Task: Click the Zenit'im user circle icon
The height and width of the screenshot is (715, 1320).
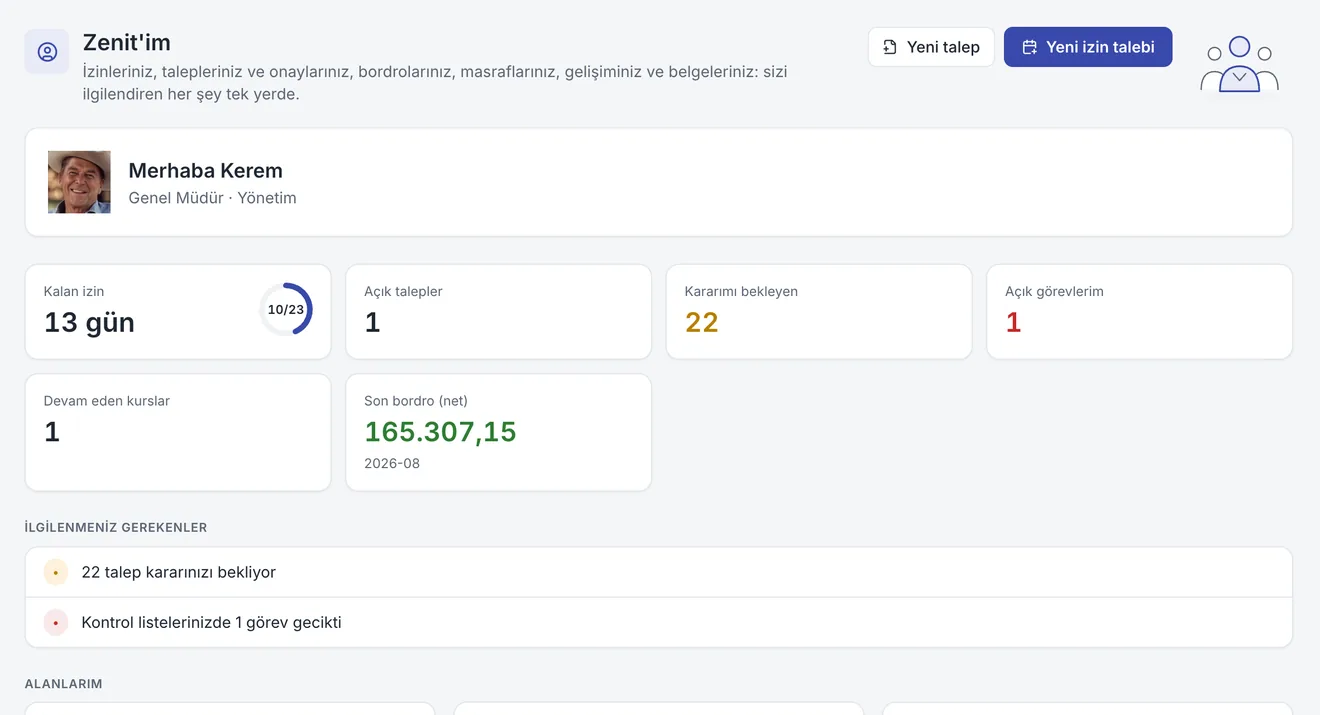Action: coord(47,52)
